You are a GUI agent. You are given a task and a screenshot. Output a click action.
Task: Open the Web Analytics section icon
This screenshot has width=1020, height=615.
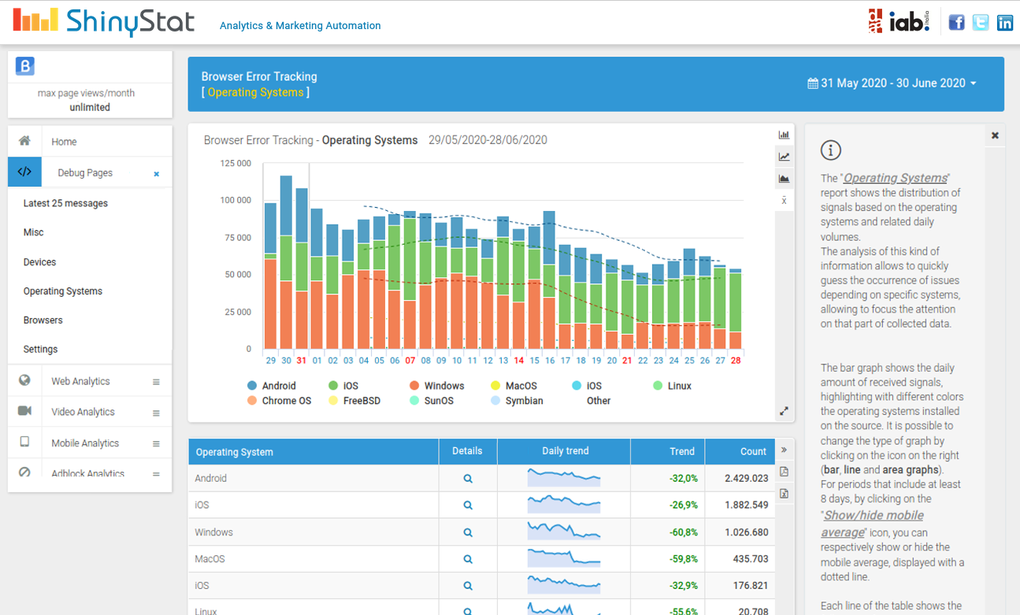[x=24, y=381]
